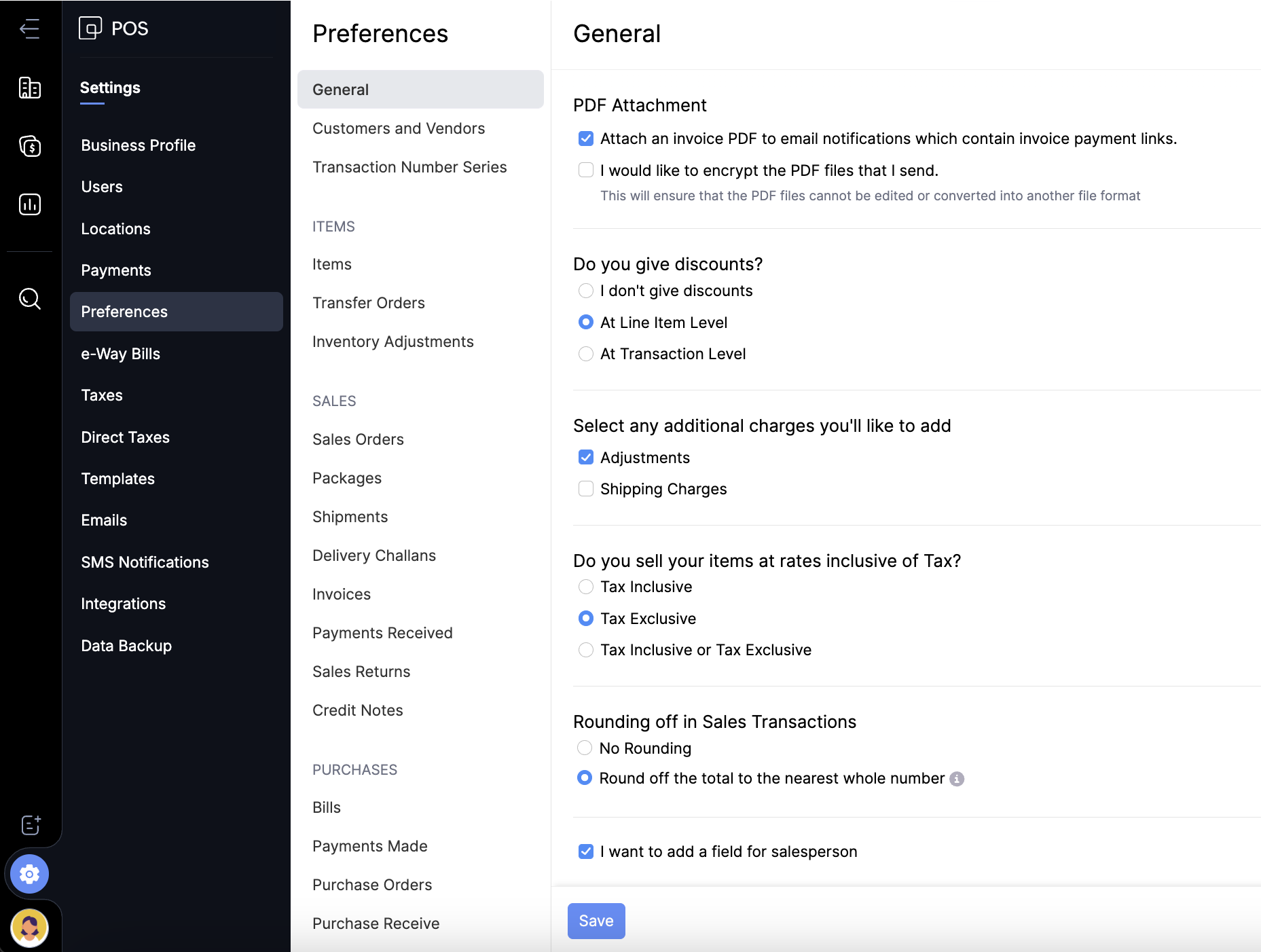
Task: Click the search magnifier icon
Action: [29, 298]
